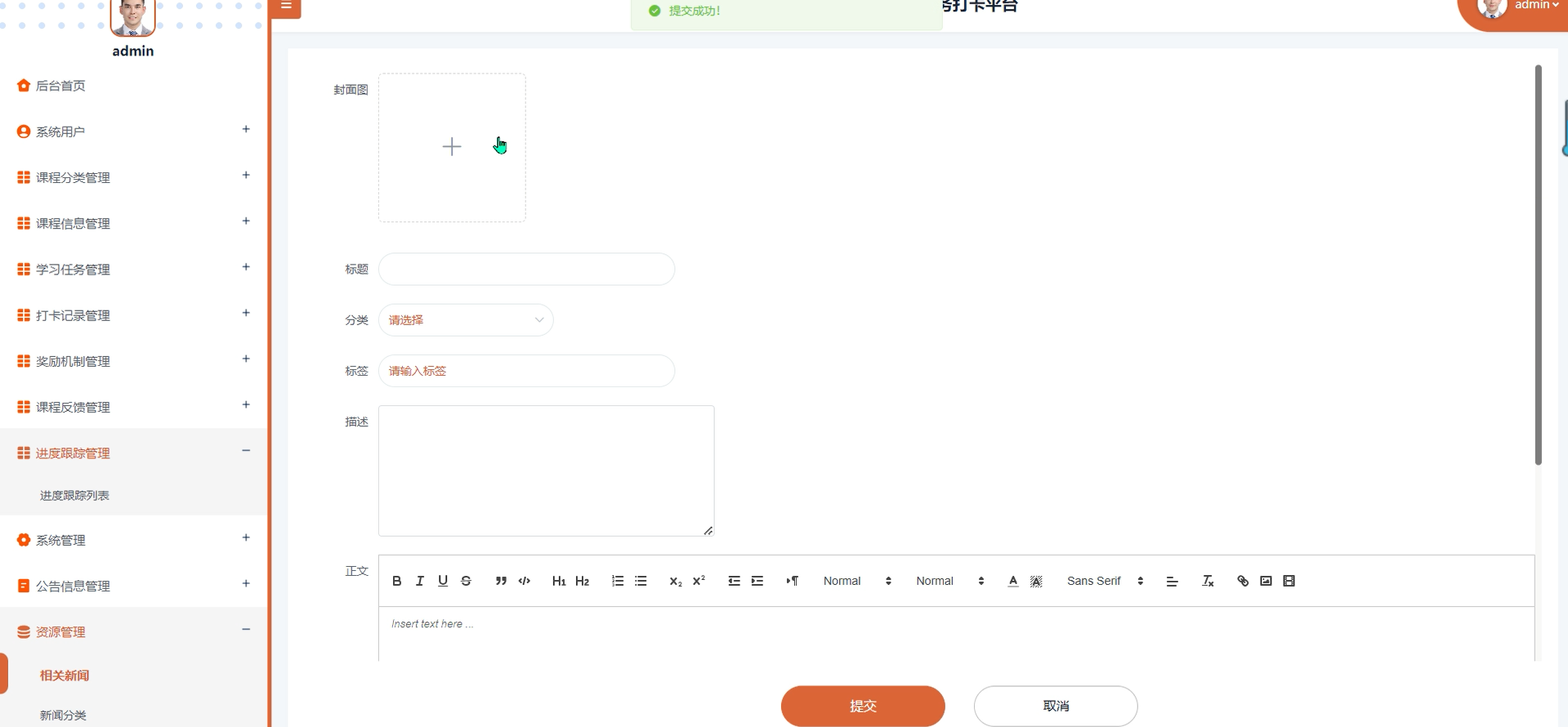1568x727 pixels.
Task: Clear the text formatting
Action: pyautogui.click(x=1208, y=581)
